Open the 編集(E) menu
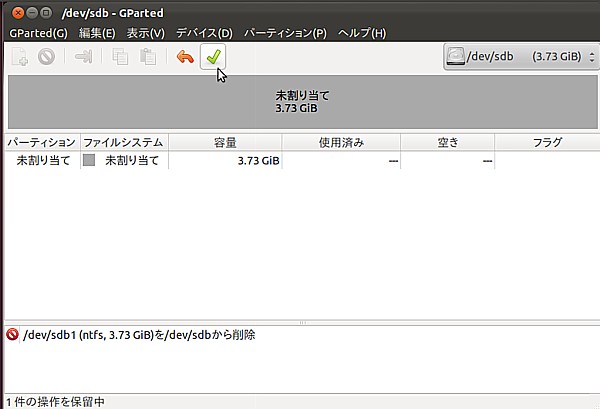600x409 pixels. (x=97, y=33)
